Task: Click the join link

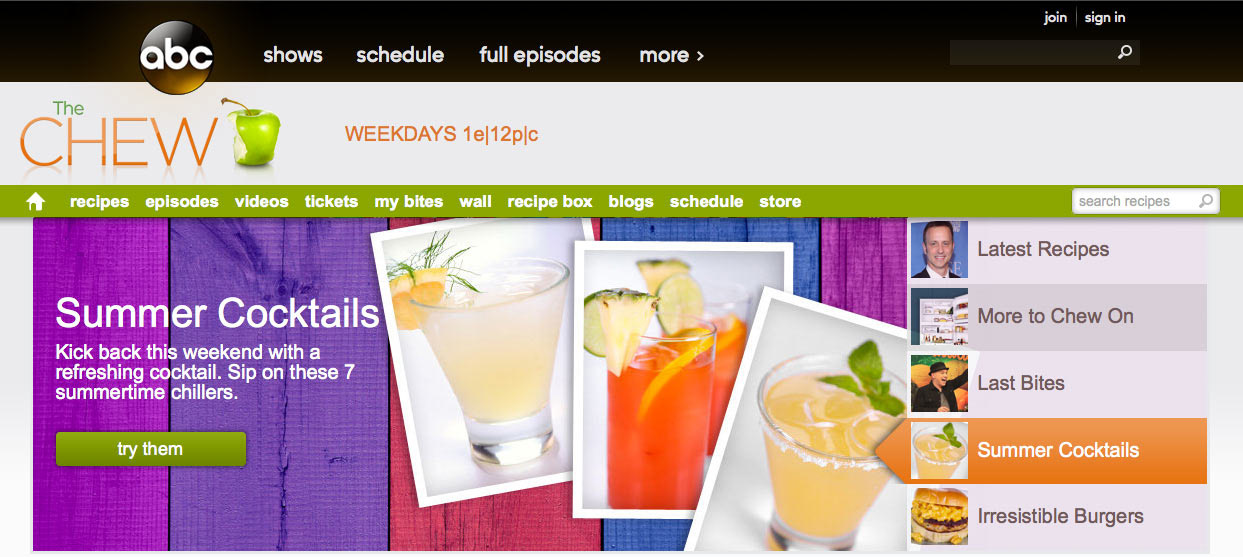Action: pos(1055,17)
